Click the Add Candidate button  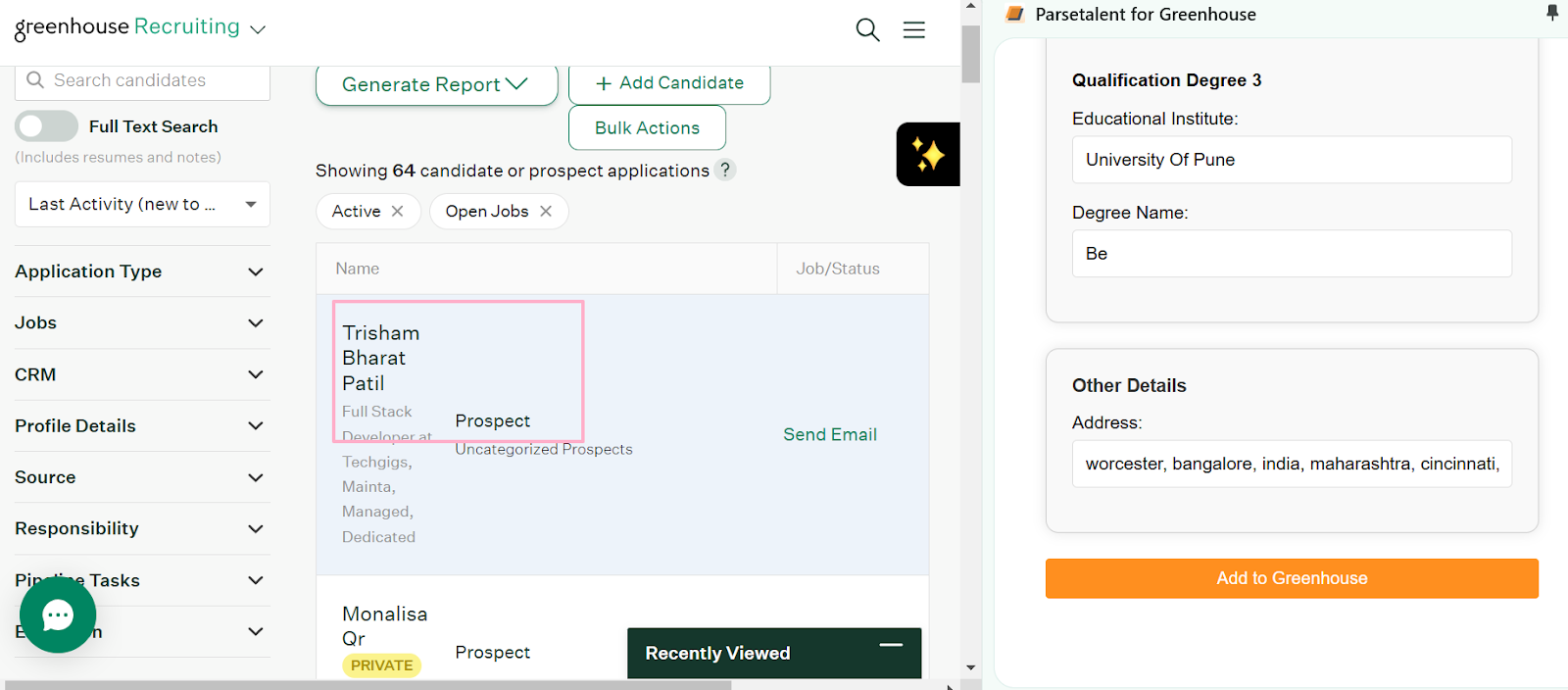click(x=669, y=83)
